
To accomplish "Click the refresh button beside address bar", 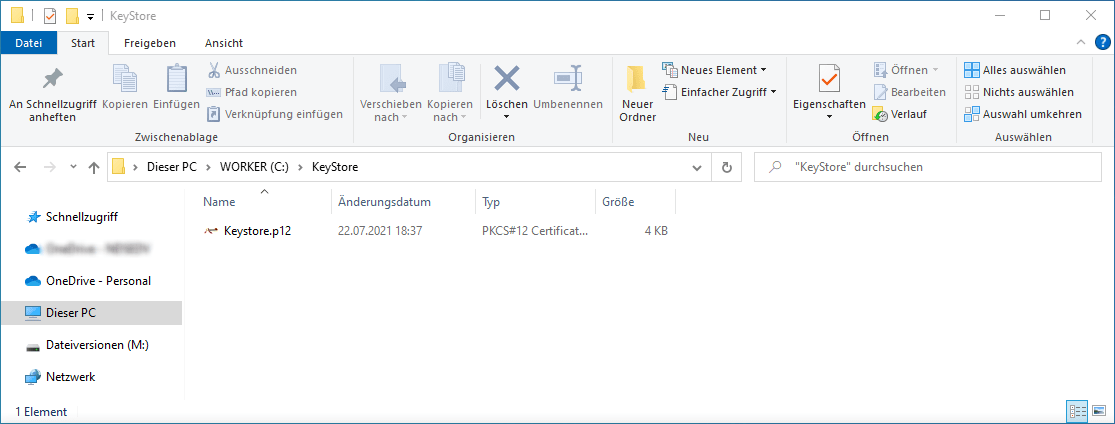I will [726, 167].
